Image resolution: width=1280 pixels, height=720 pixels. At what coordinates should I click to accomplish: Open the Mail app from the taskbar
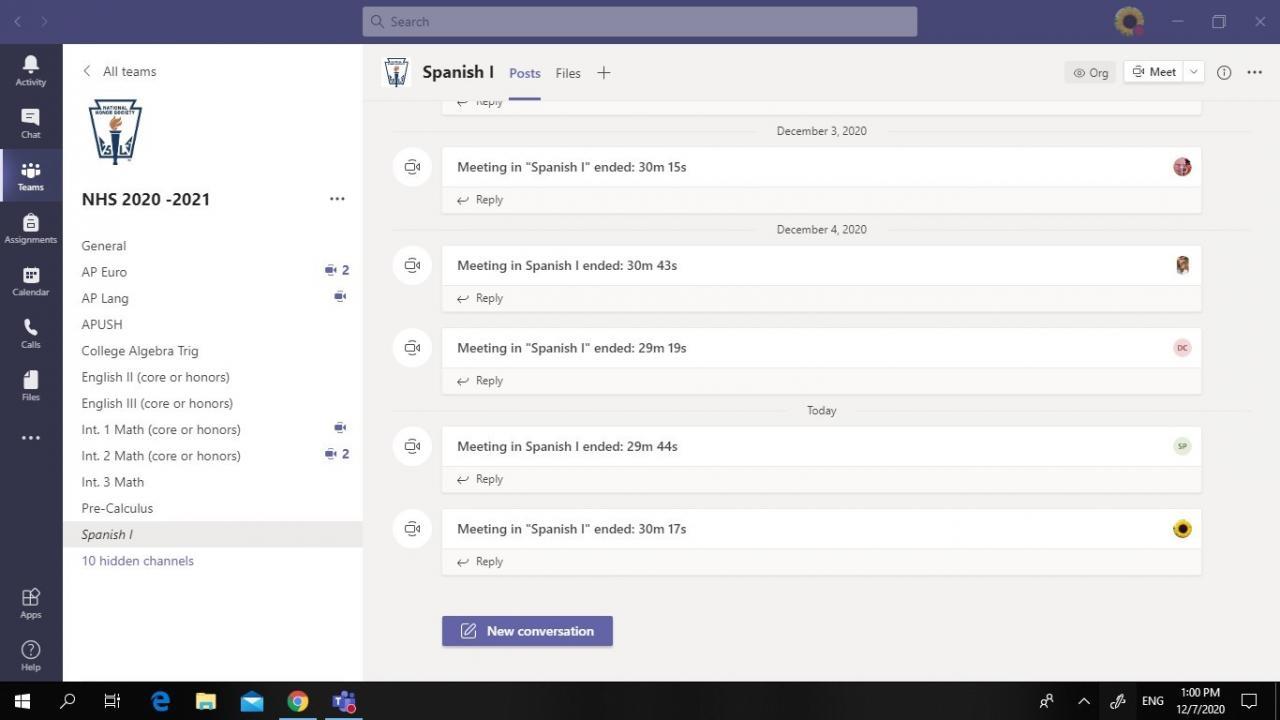point(252,701)
